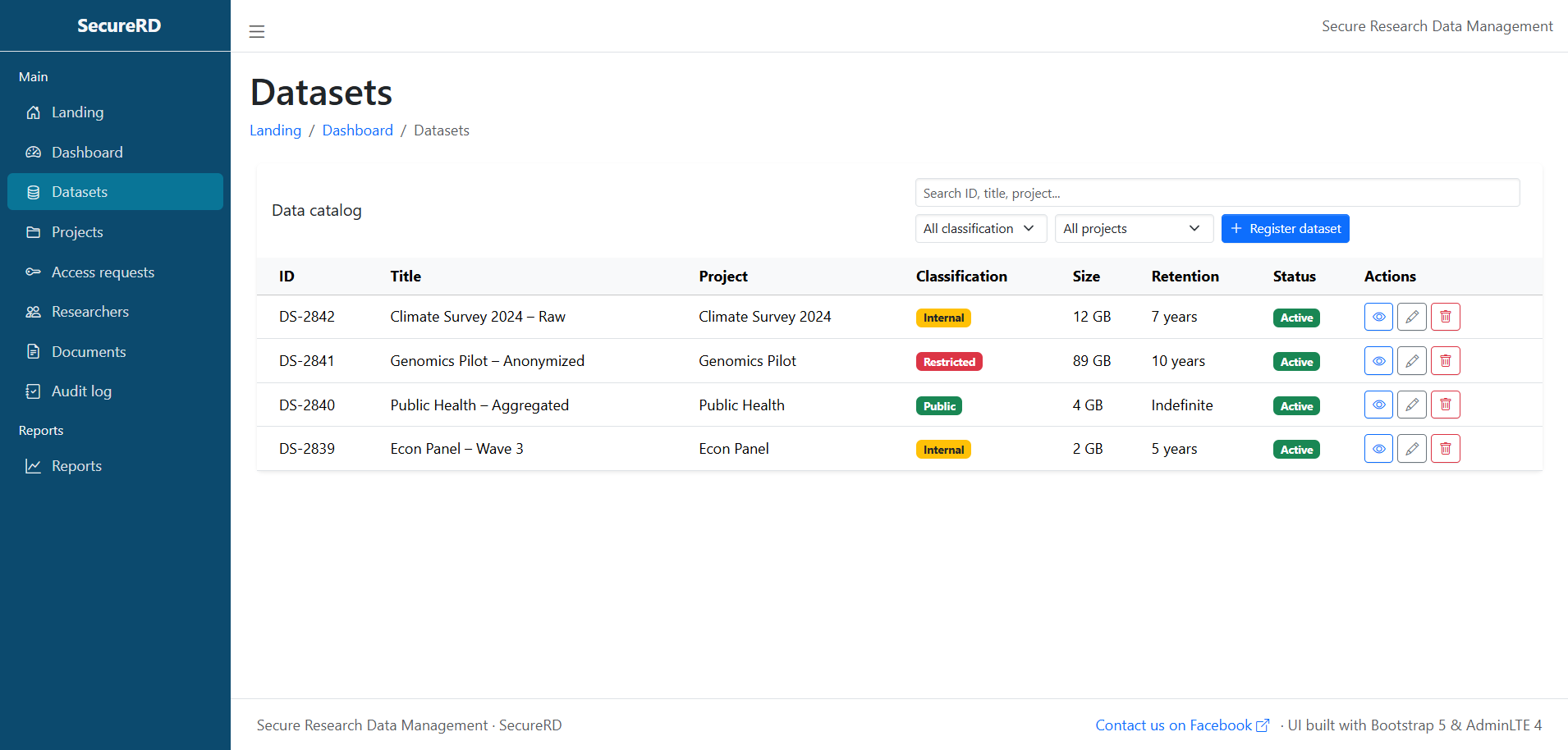The image size is (1568, 750).
Task: Click the Landing home icon
Action: pos(33,112)
